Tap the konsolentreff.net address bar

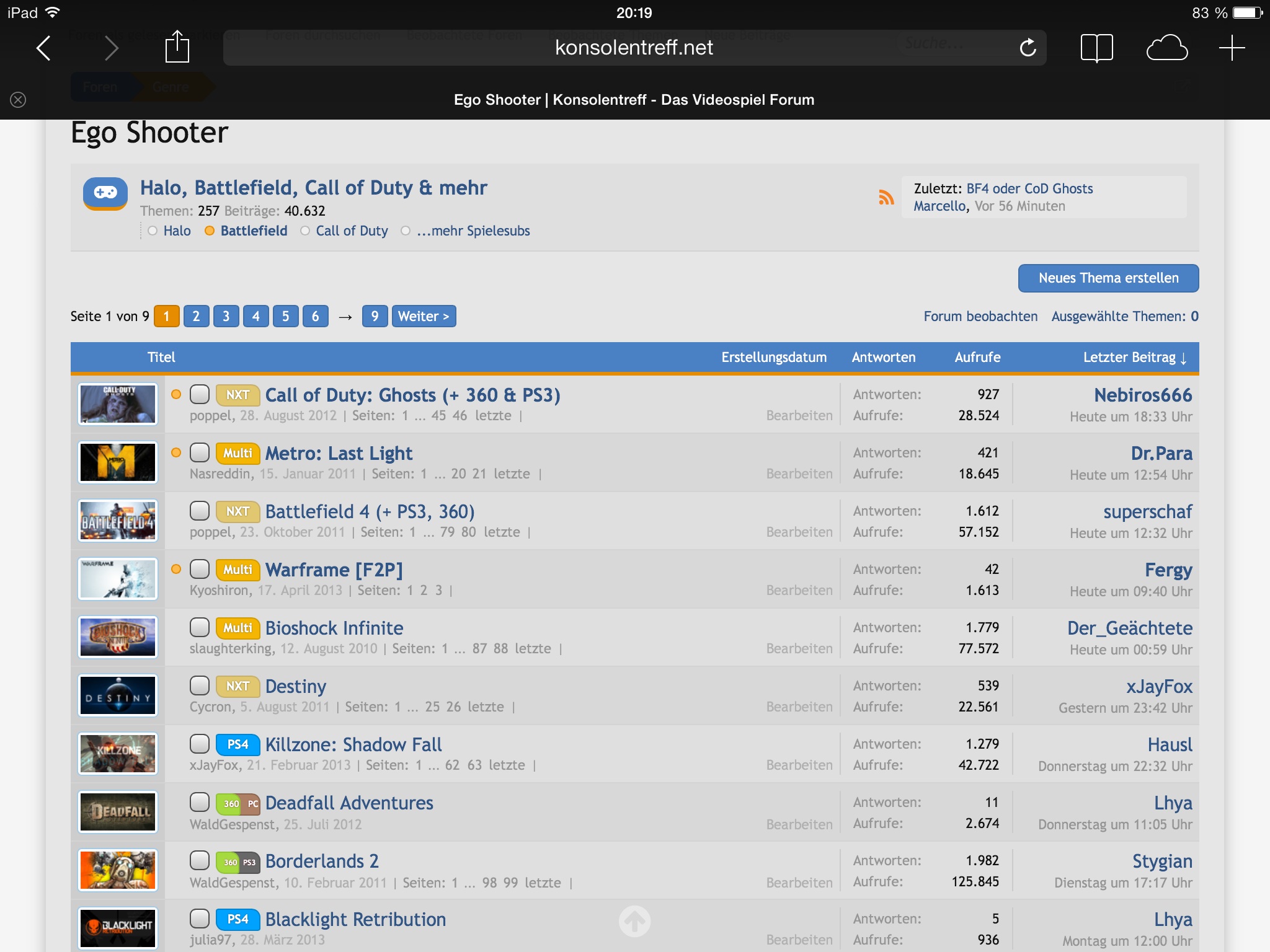(x=634, y=48)
